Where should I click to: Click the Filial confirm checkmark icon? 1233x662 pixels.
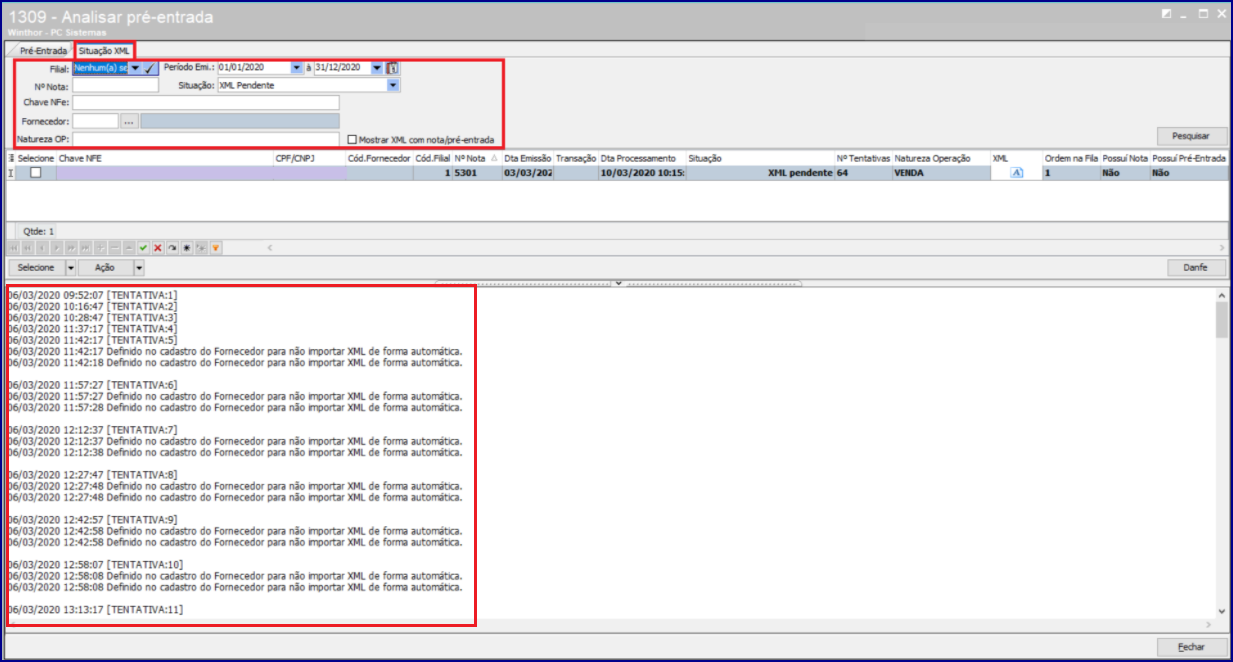(149, 68)
